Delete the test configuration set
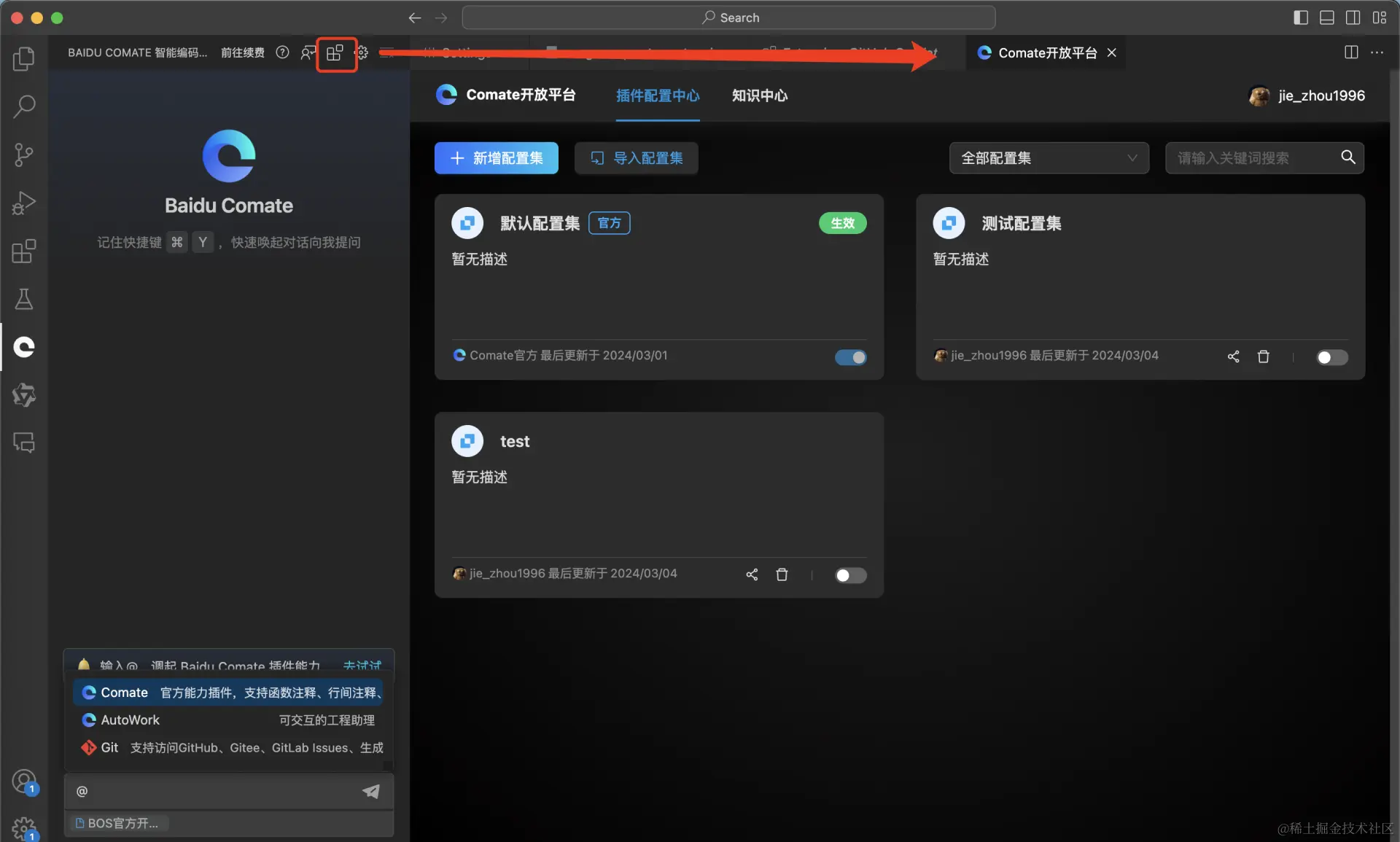 782,574
